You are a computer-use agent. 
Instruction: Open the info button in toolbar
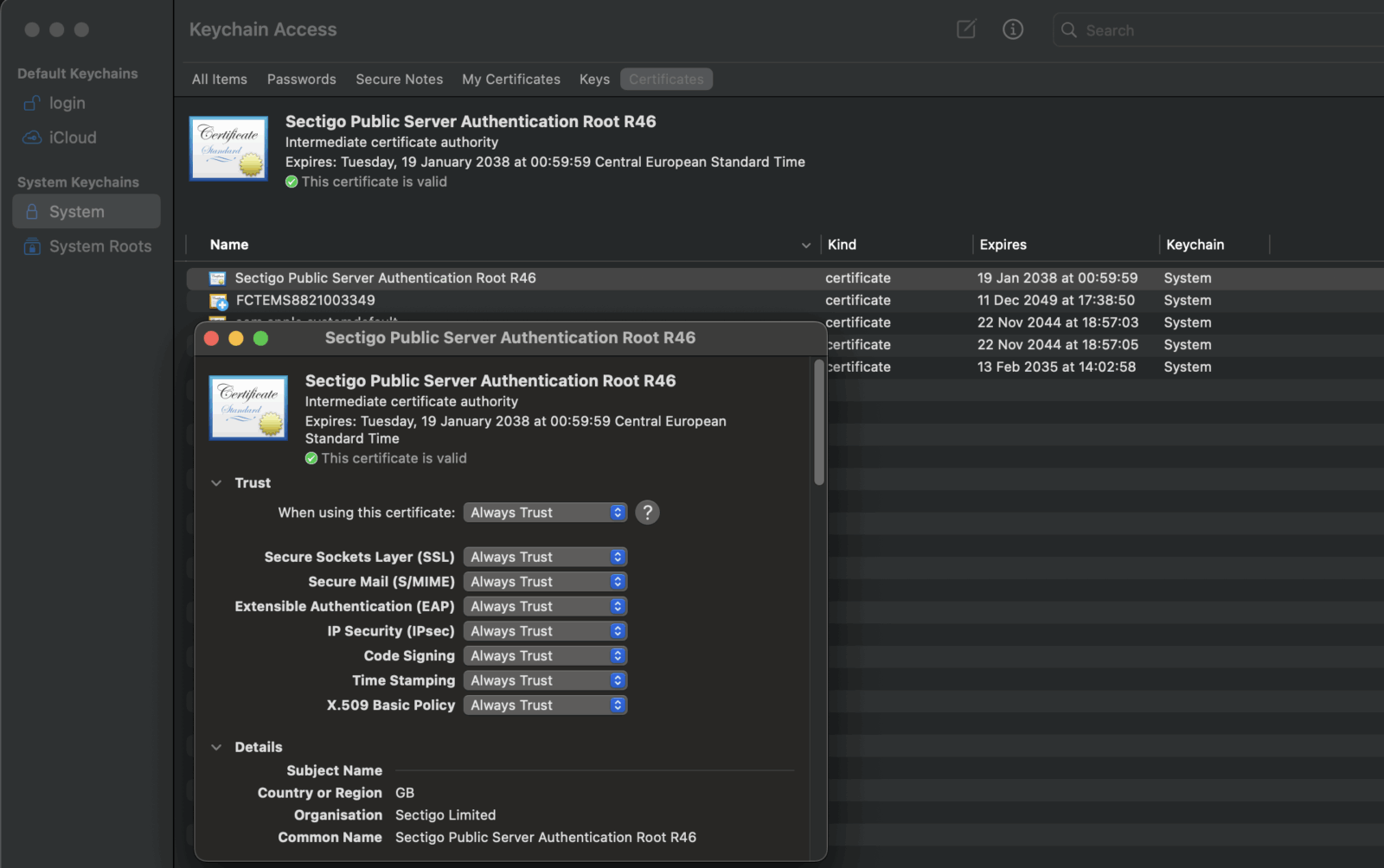[x=1013, y=29]
